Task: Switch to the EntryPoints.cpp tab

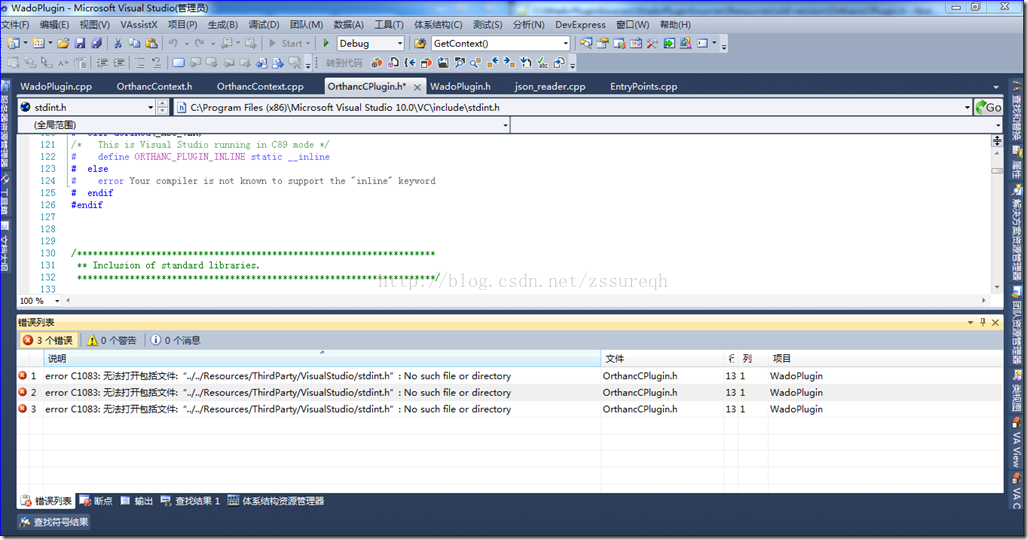Action: click(x=643, y=87)
